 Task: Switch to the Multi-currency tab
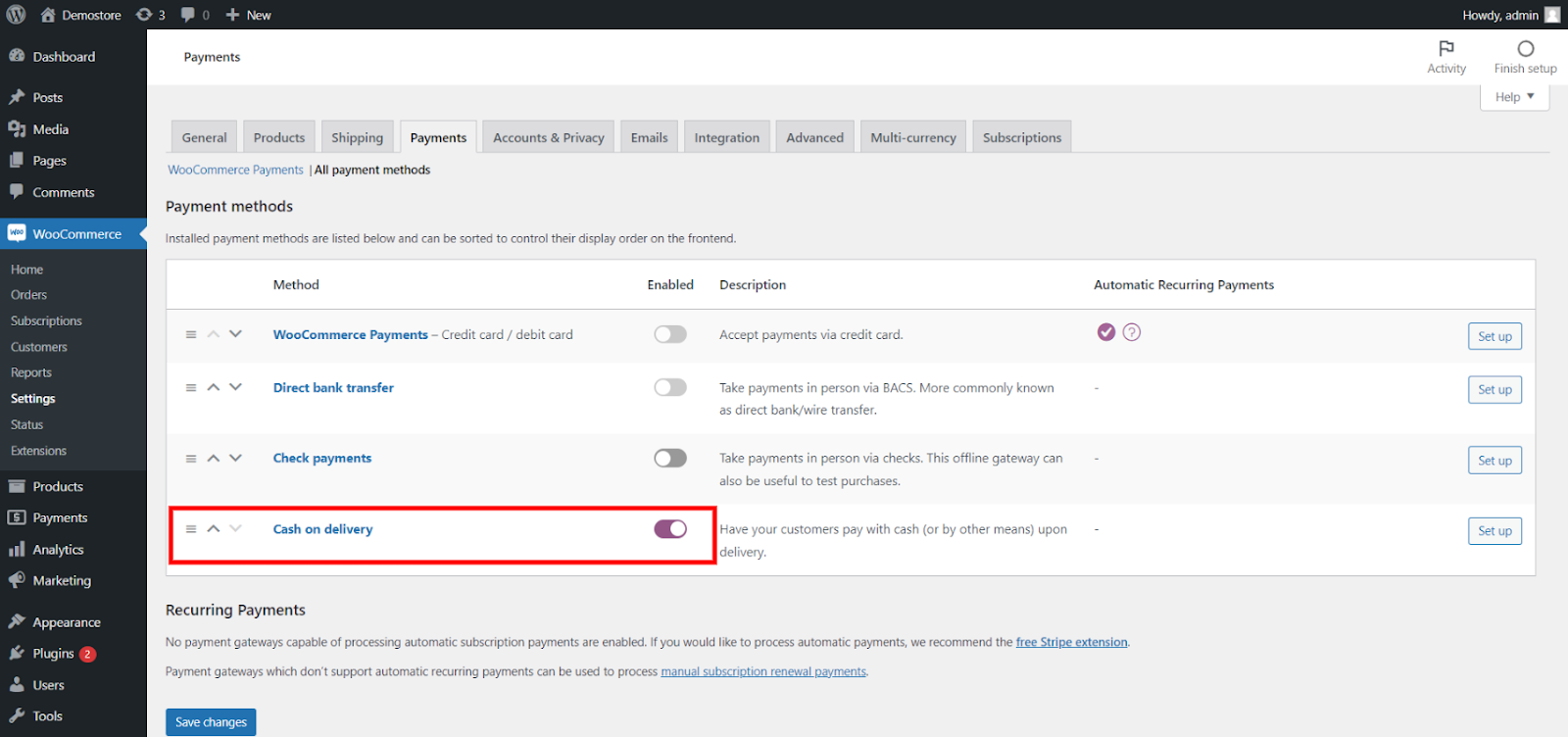[913, 137]
